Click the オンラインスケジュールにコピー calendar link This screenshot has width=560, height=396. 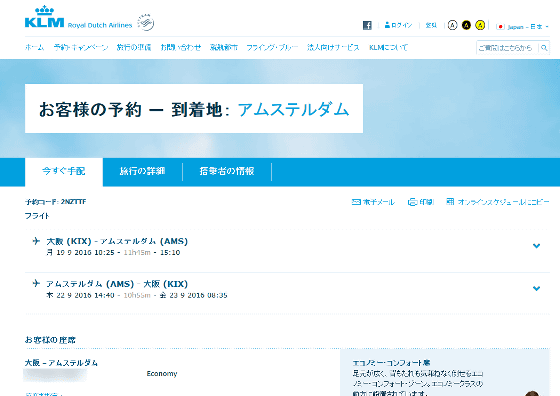pos(498,202)
